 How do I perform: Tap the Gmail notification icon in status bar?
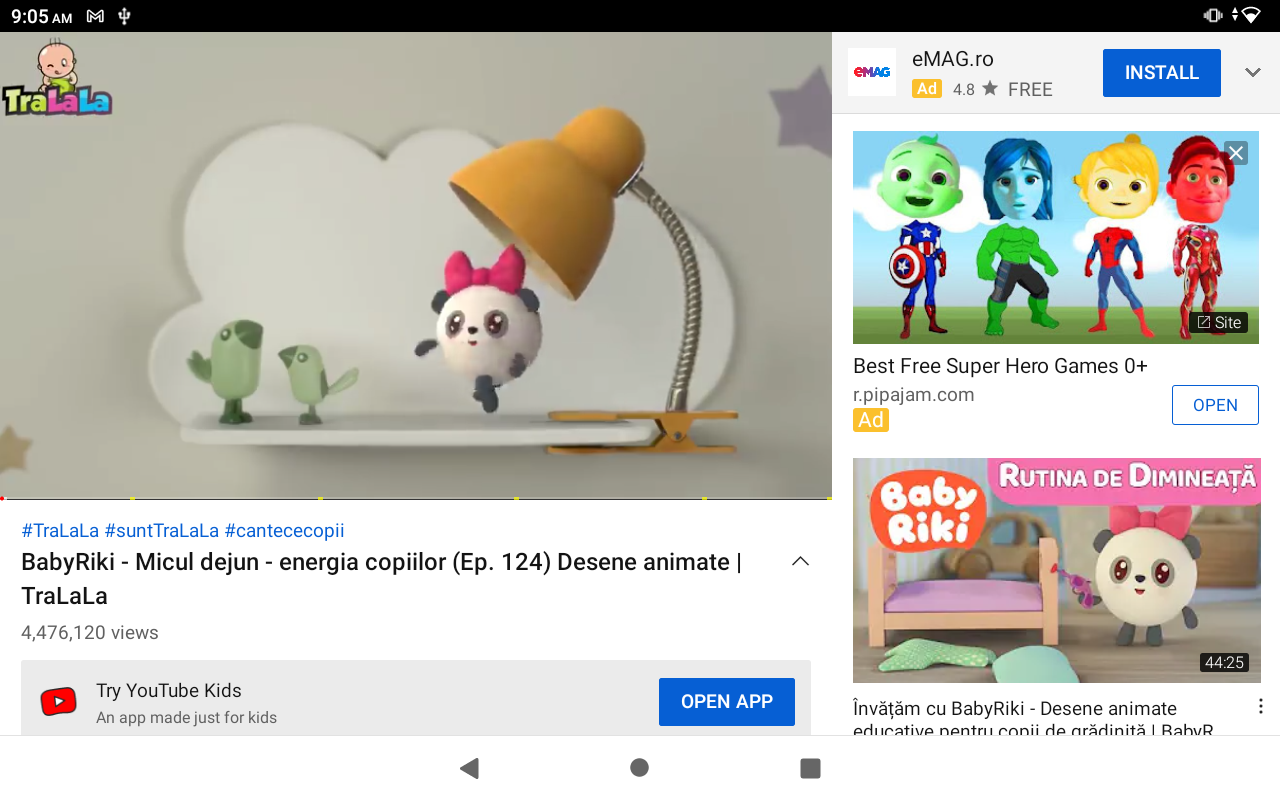(x=95, y=16)
